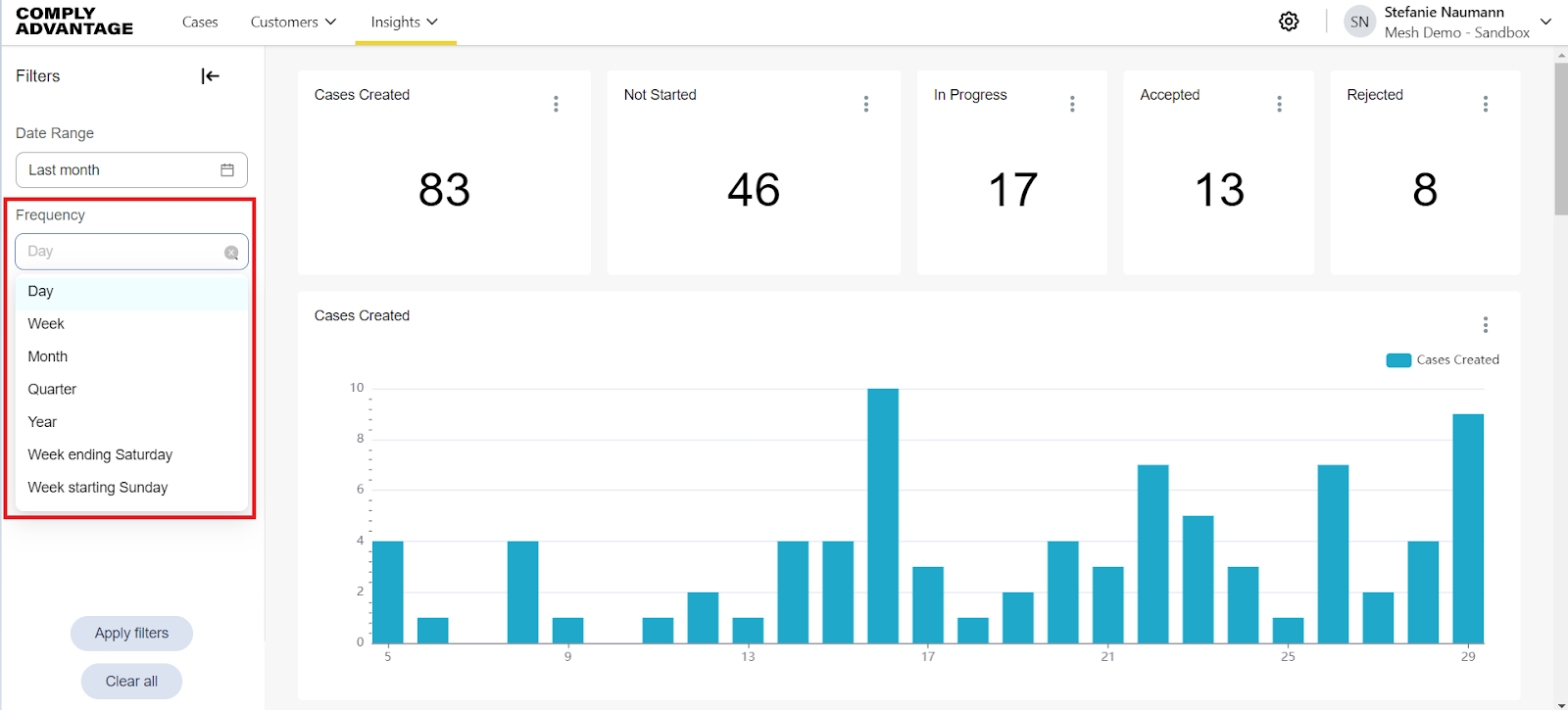The height and width of the screenshot is (710, 1568).
Task: Click the Mesh Demo - Sandbox label
Action: click(1456, 32)
